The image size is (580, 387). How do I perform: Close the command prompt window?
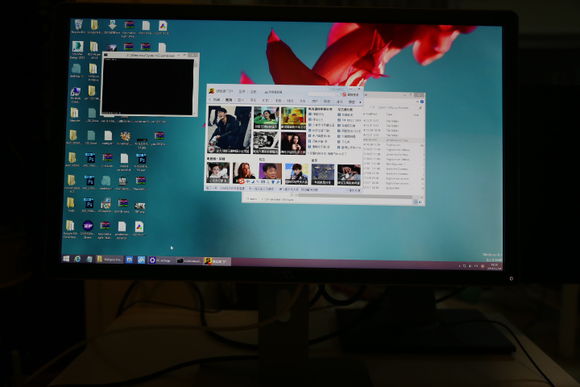[195, 55]
